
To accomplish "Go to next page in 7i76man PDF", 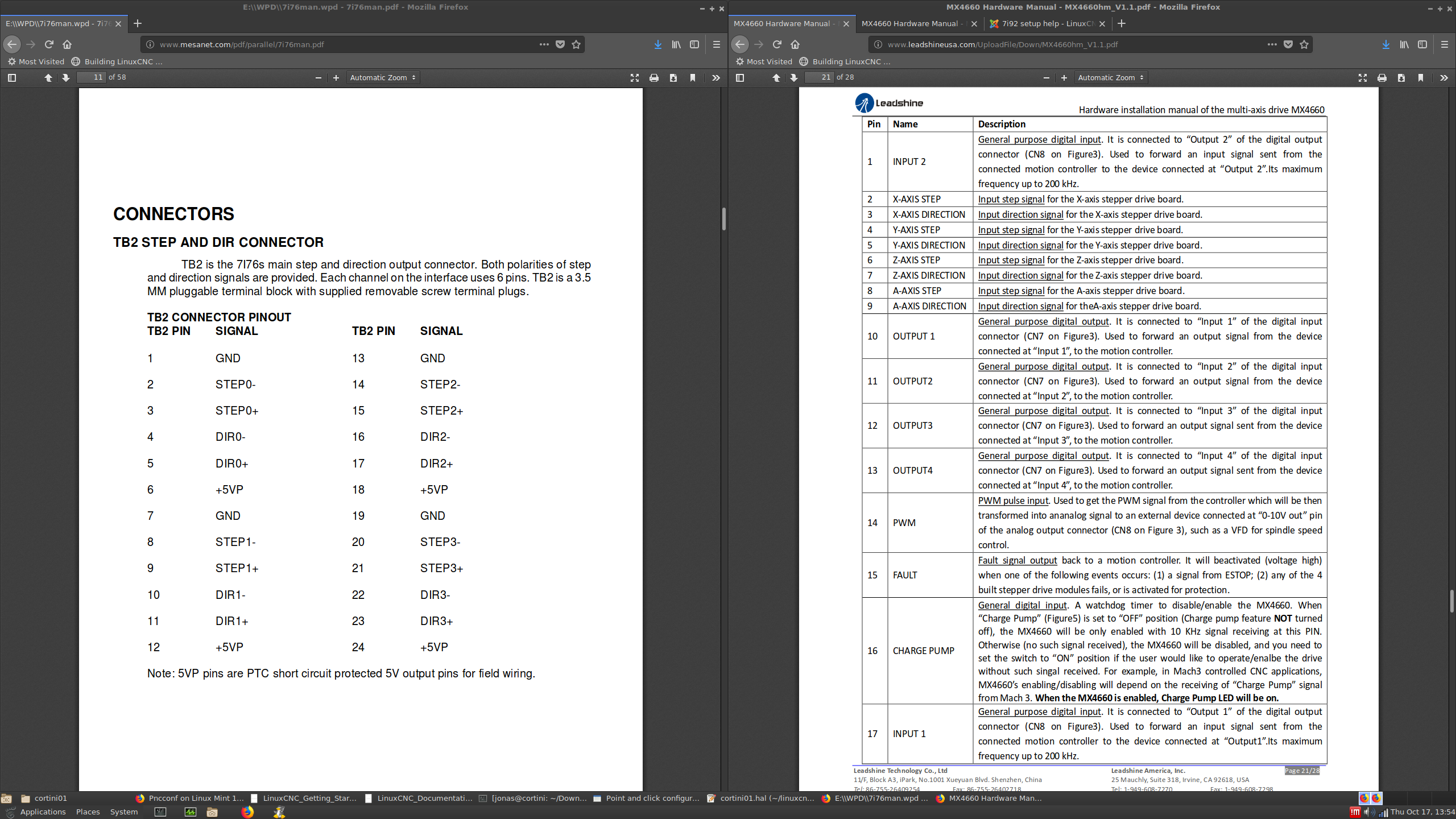I will pyautogui.click(x=66, y=77).
